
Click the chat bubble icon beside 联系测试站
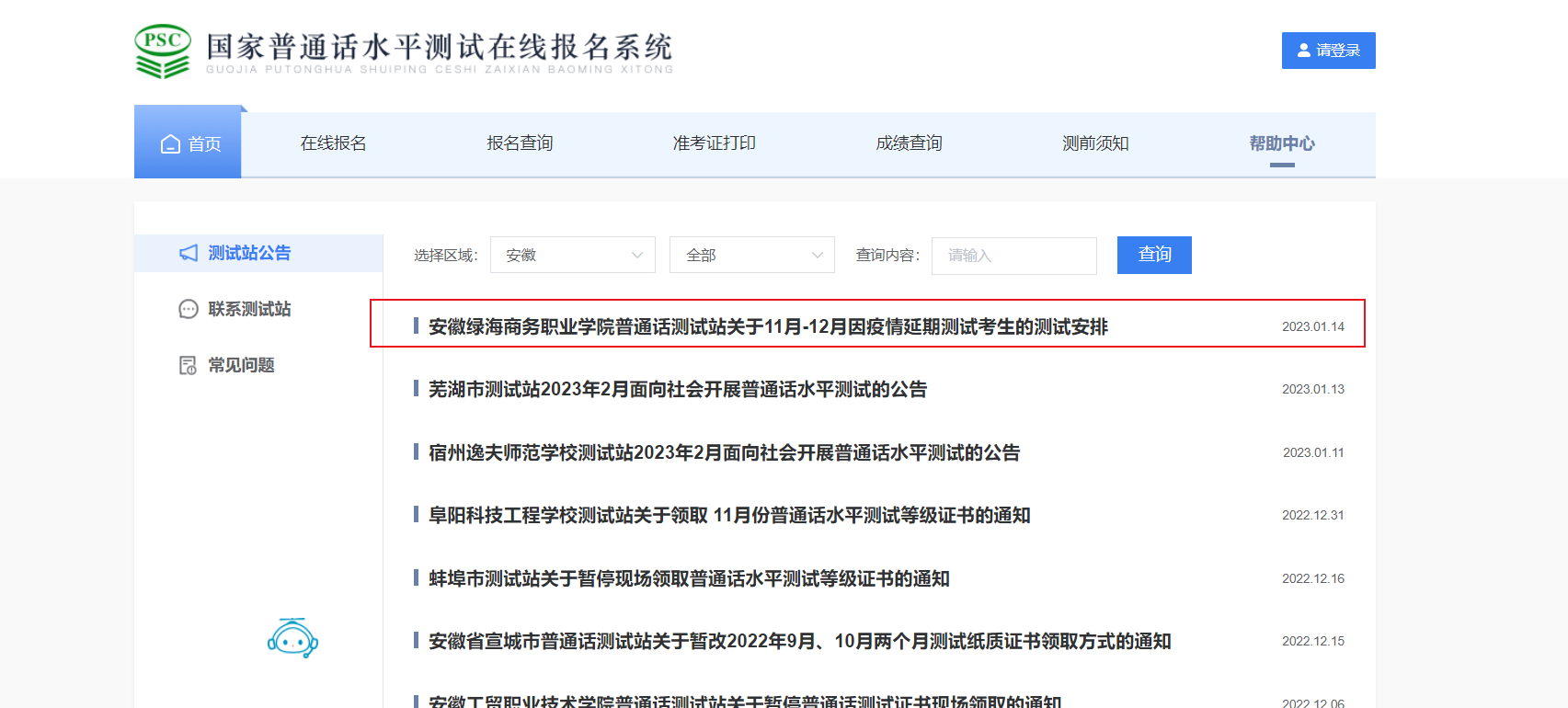coord(189,309)
